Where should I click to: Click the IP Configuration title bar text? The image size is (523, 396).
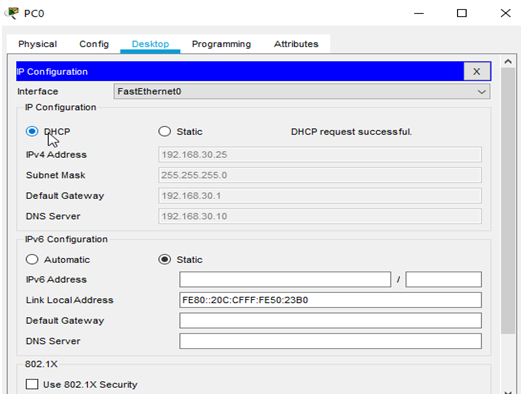point(52,72)
